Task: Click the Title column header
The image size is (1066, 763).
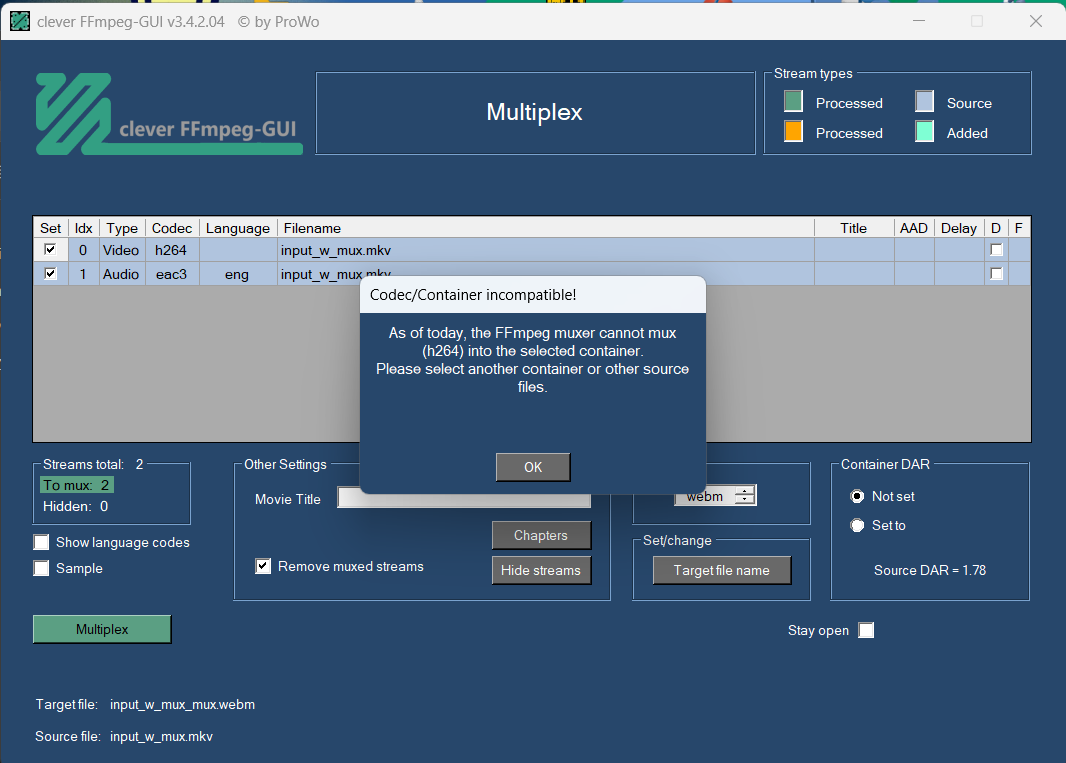Action: click(854, 228)
